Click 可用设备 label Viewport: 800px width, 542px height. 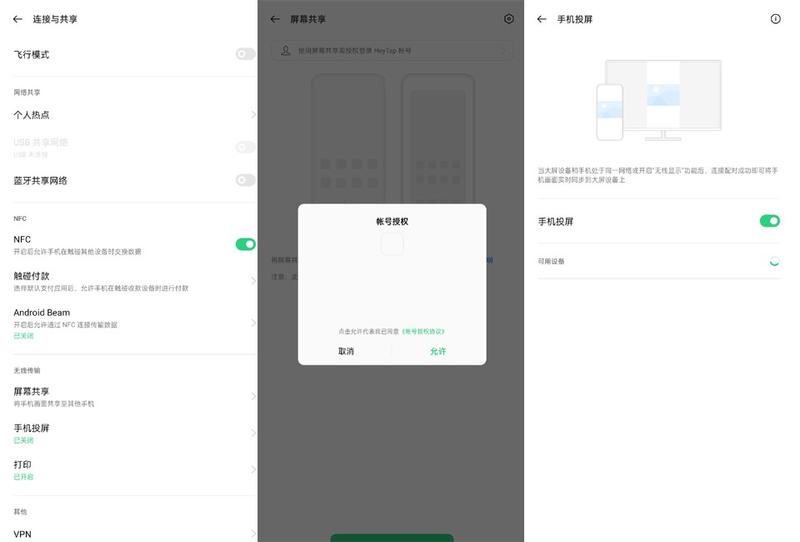click(551, 261)
